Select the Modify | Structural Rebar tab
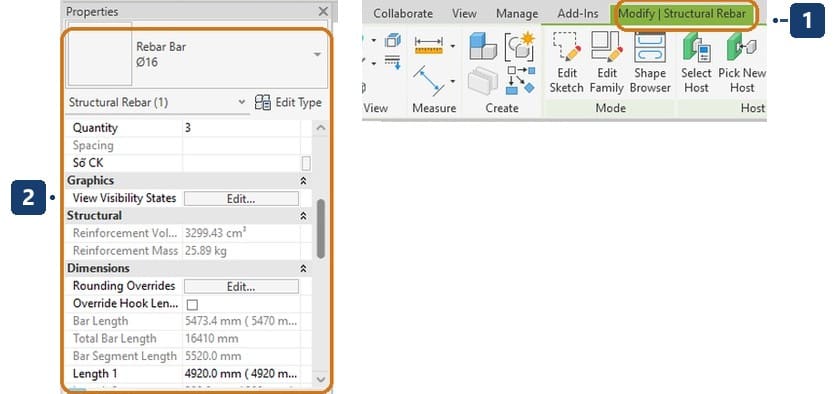This screenshot has height=394, width=837. pos(682,14)
